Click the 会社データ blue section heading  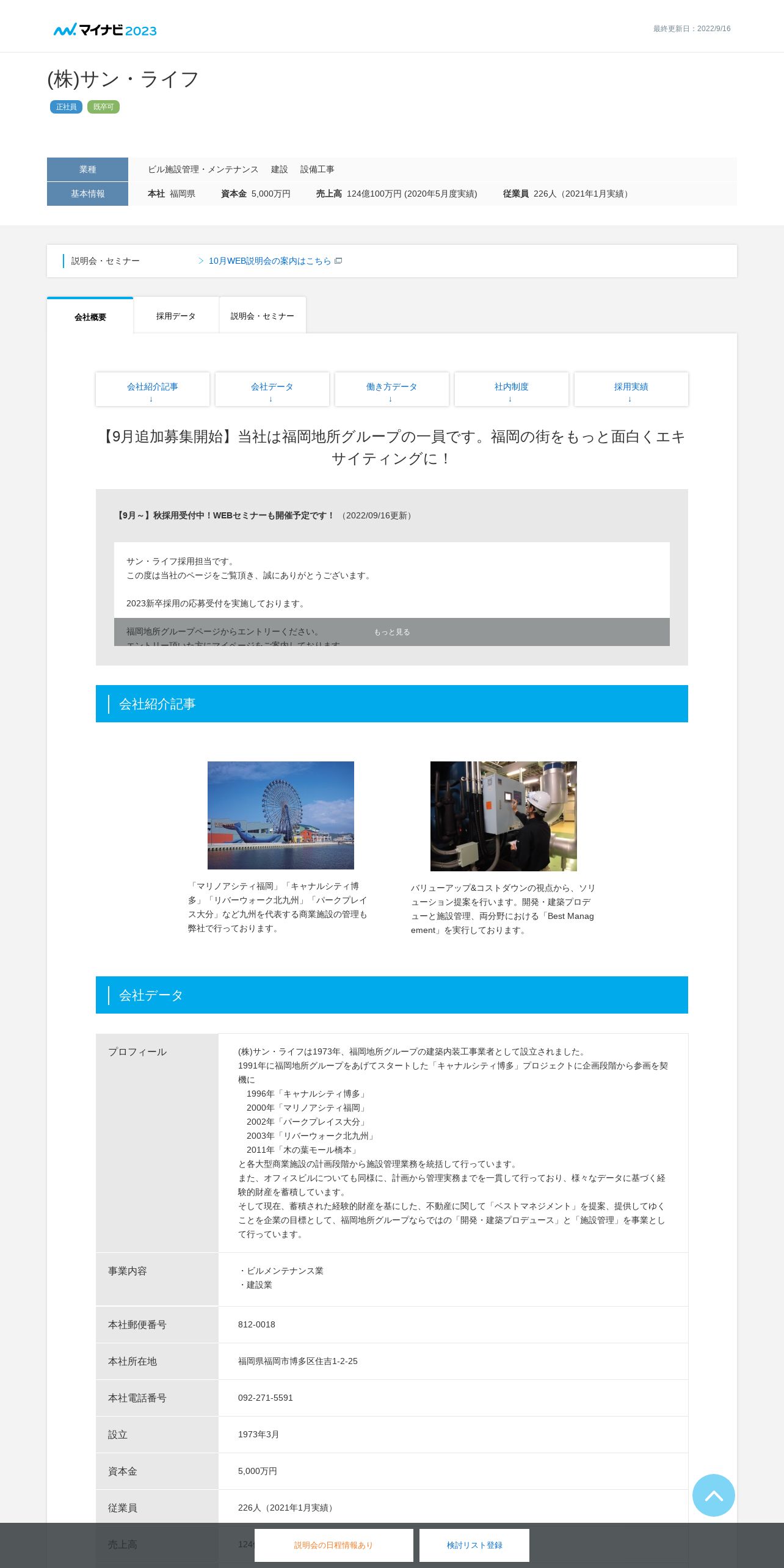click(392, 995)
